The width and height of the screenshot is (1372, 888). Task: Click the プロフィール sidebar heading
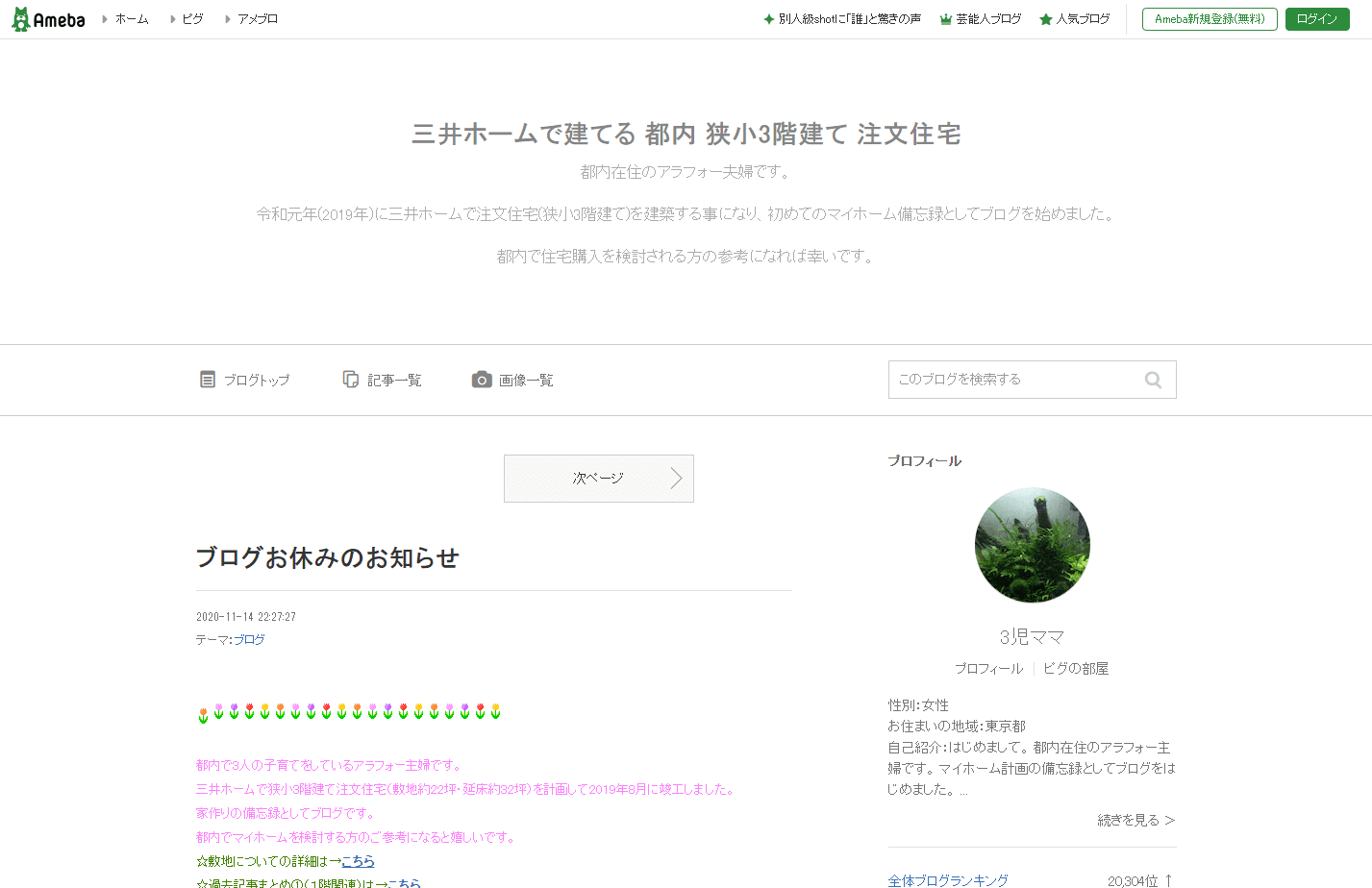point(925,461)
